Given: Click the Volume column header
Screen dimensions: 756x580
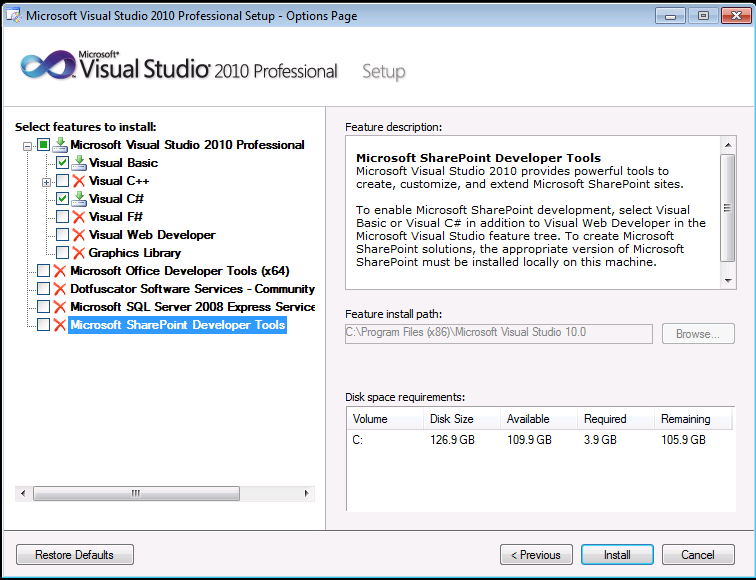Looking at the screenshot, I should 385,418.
